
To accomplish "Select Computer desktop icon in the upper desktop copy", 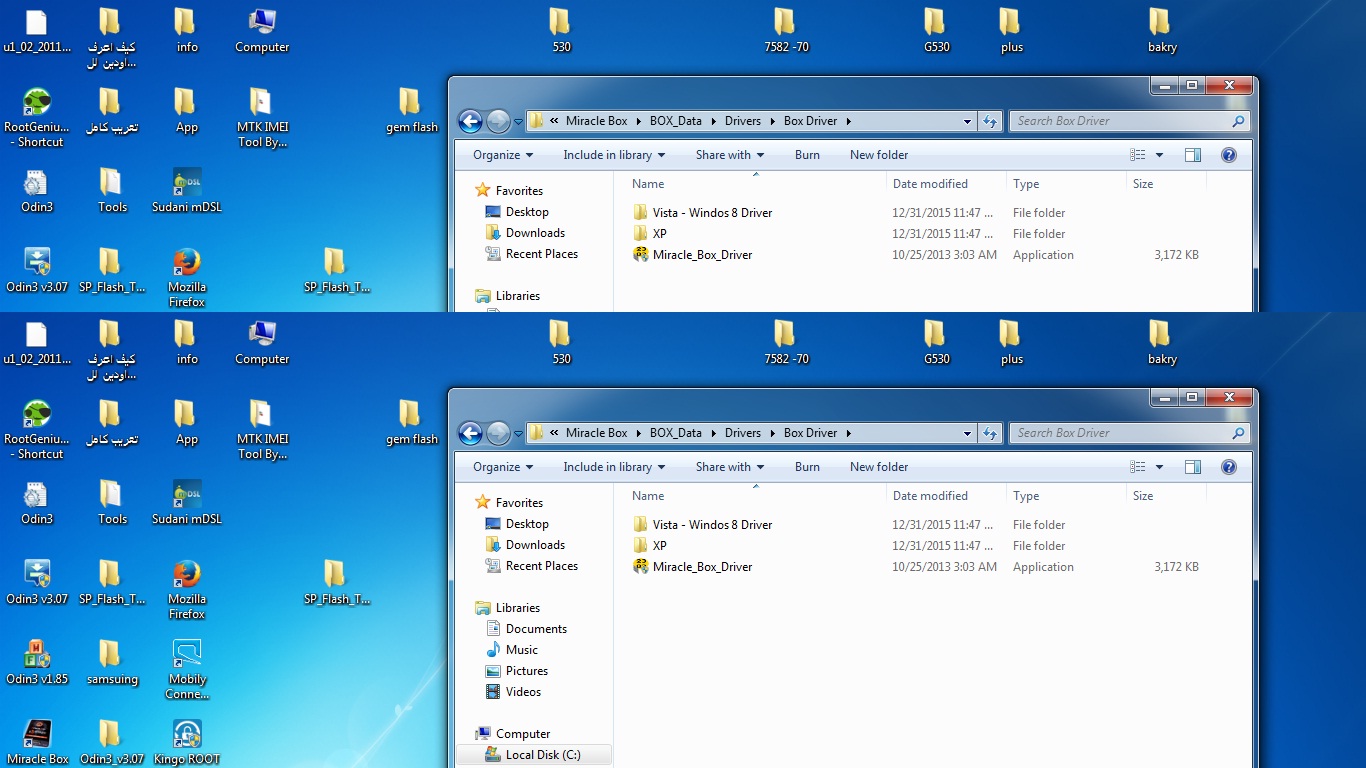I will point(262,30).
